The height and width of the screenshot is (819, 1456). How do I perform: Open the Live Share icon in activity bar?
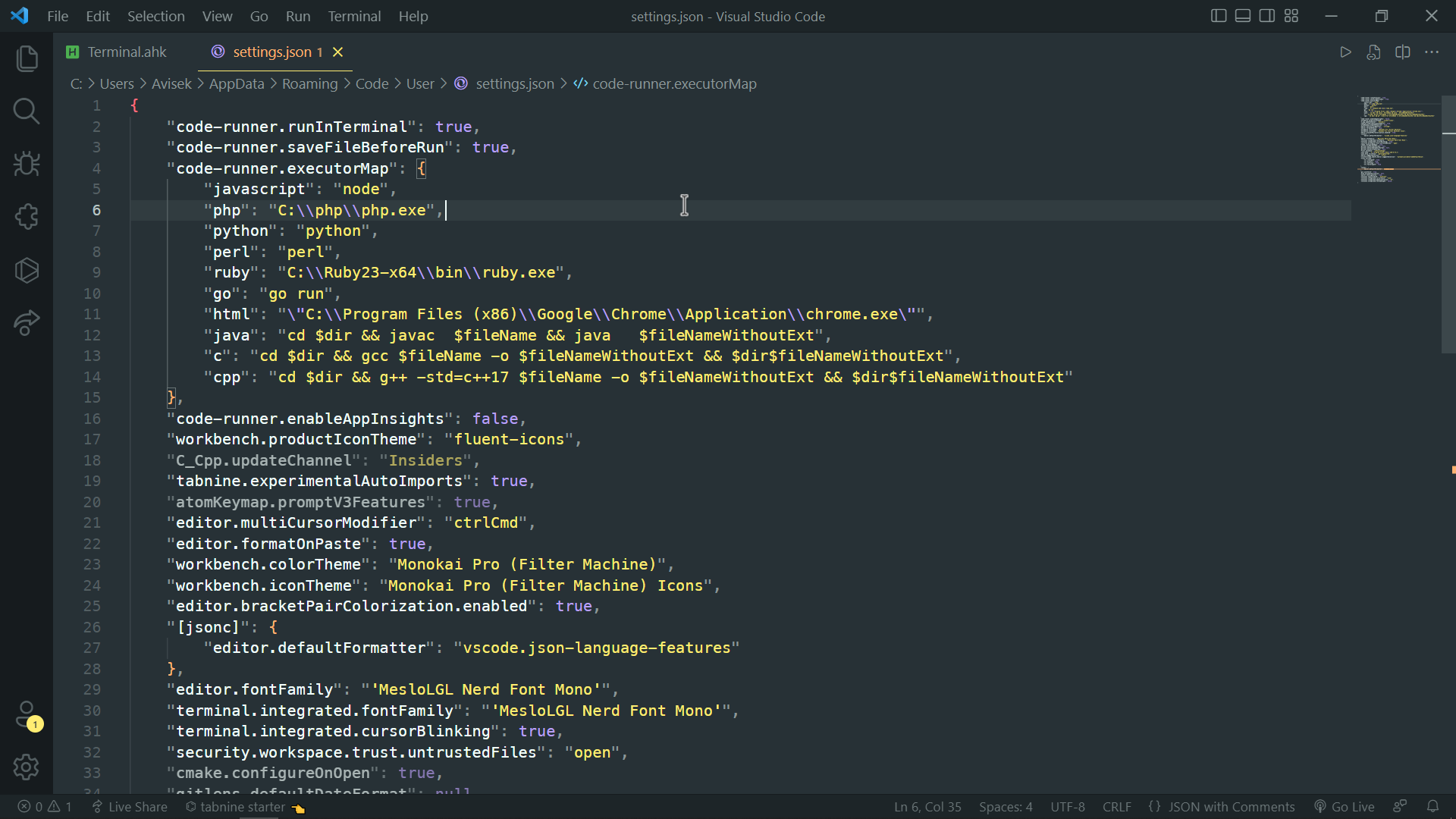27,323
